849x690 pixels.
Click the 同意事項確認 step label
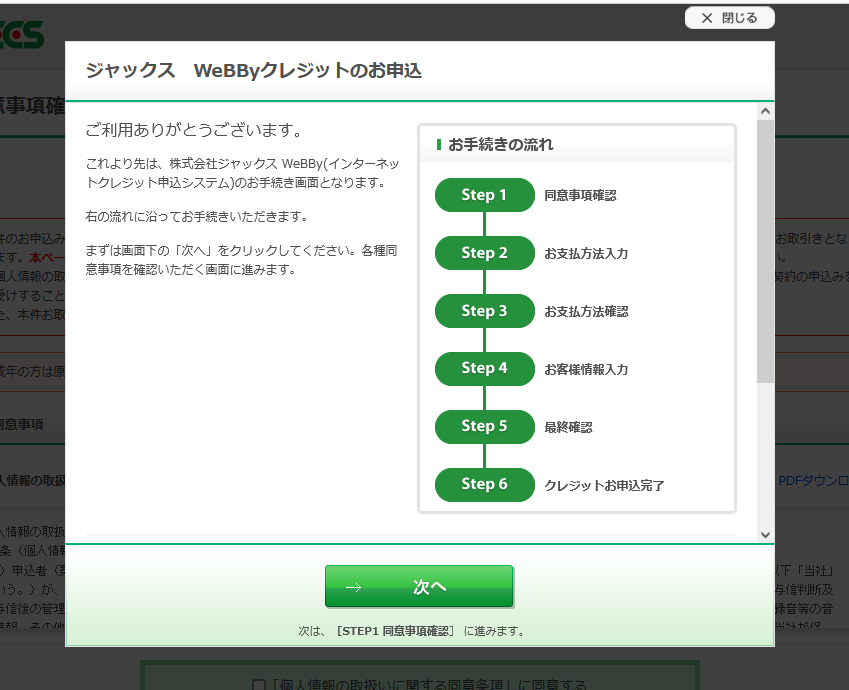pyautogui.click(x=580, y=196)
